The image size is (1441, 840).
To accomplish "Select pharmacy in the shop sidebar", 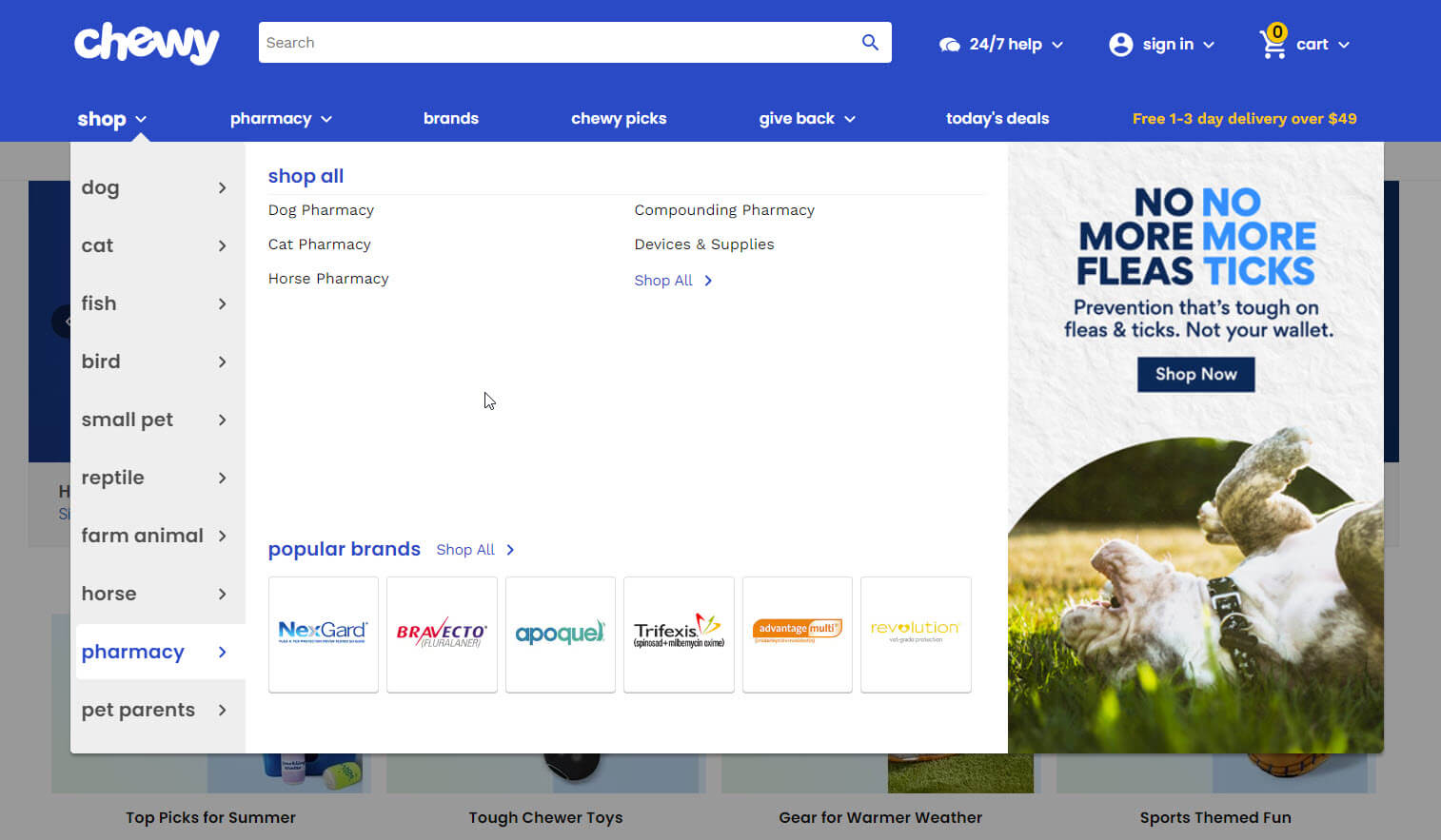I will pyautogui.click(x=133, y=653).
